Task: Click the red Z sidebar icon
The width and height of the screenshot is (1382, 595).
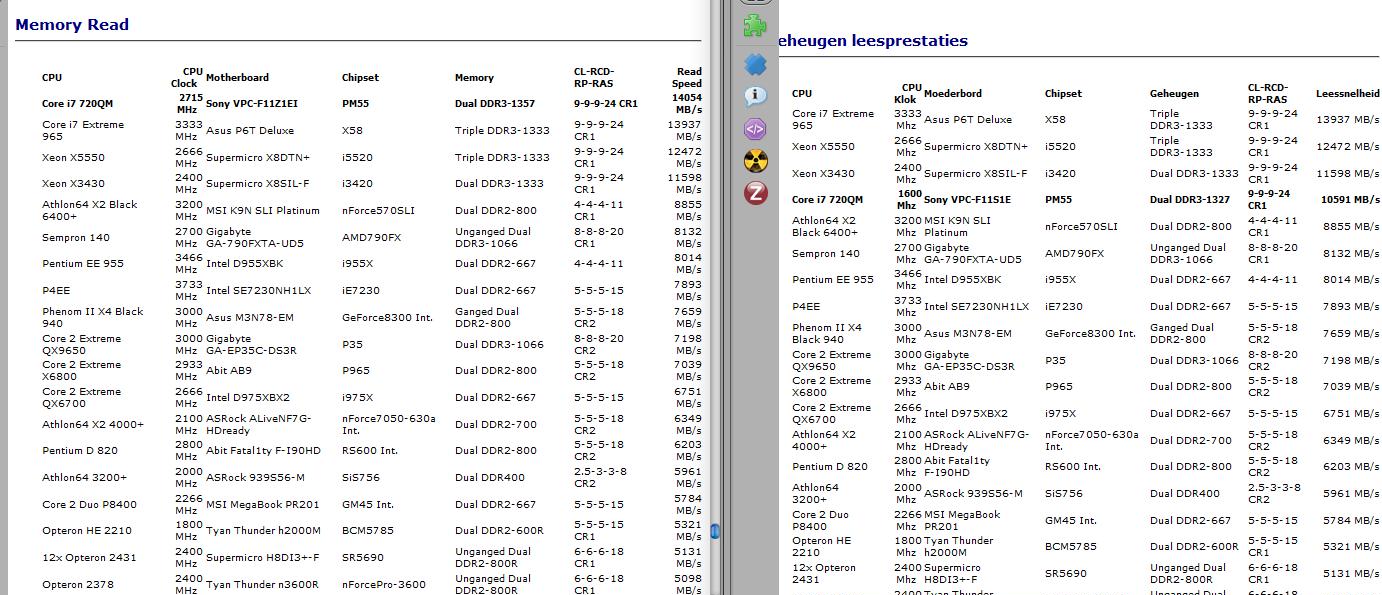Action: pyautogui.click(x=756, y=193)
